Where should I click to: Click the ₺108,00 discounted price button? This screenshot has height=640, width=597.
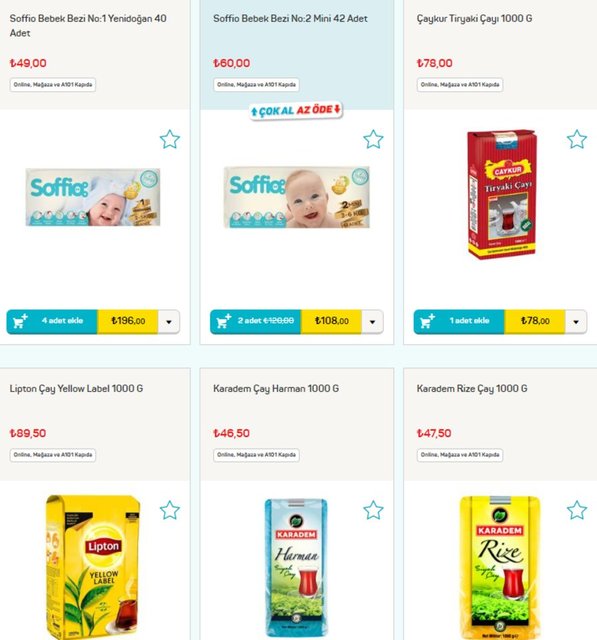click(x=331, y=321)
